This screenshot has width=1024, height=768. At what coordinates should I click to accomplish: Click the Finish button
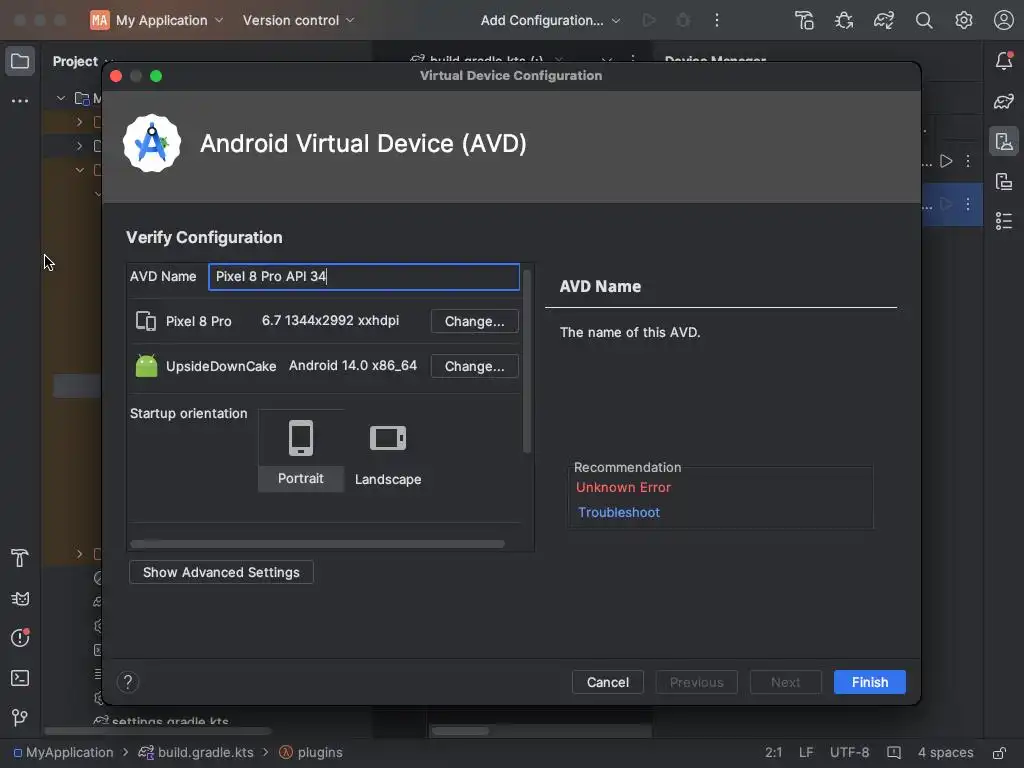point(869,682)
